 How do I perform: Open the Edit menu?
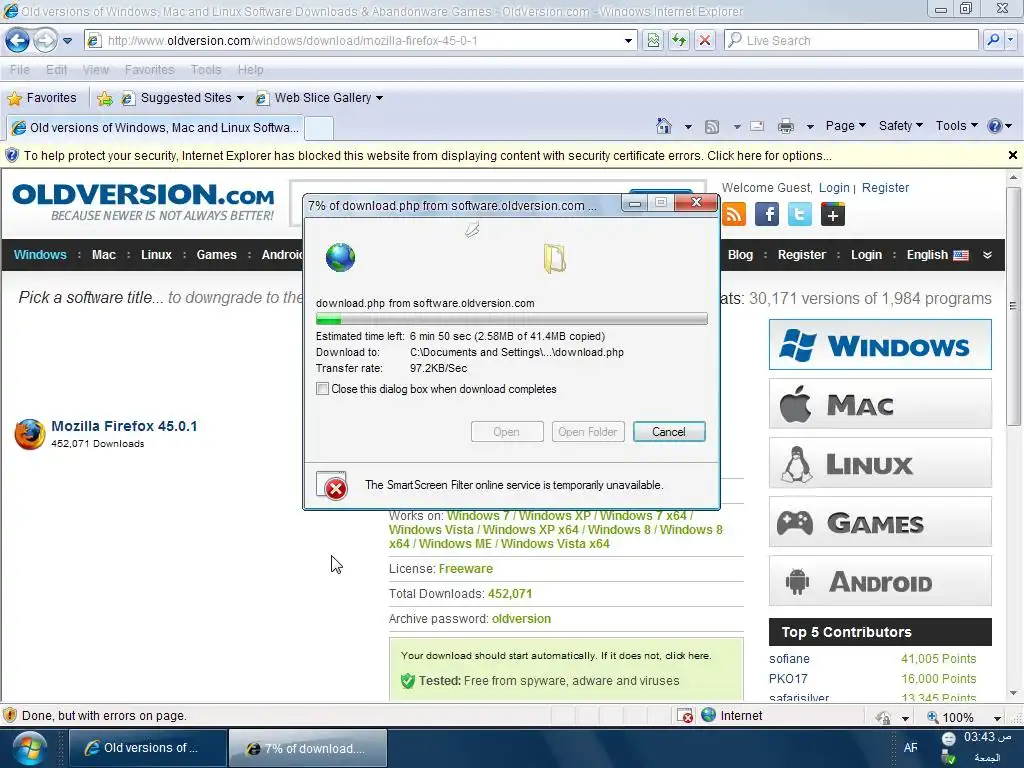click(56, 69)
